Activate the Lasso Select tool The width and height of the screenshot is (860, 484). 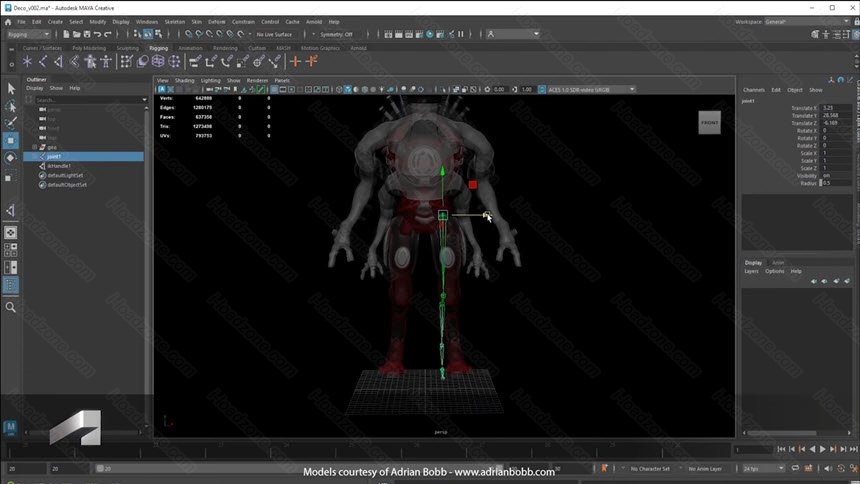[x=10, y=106]
